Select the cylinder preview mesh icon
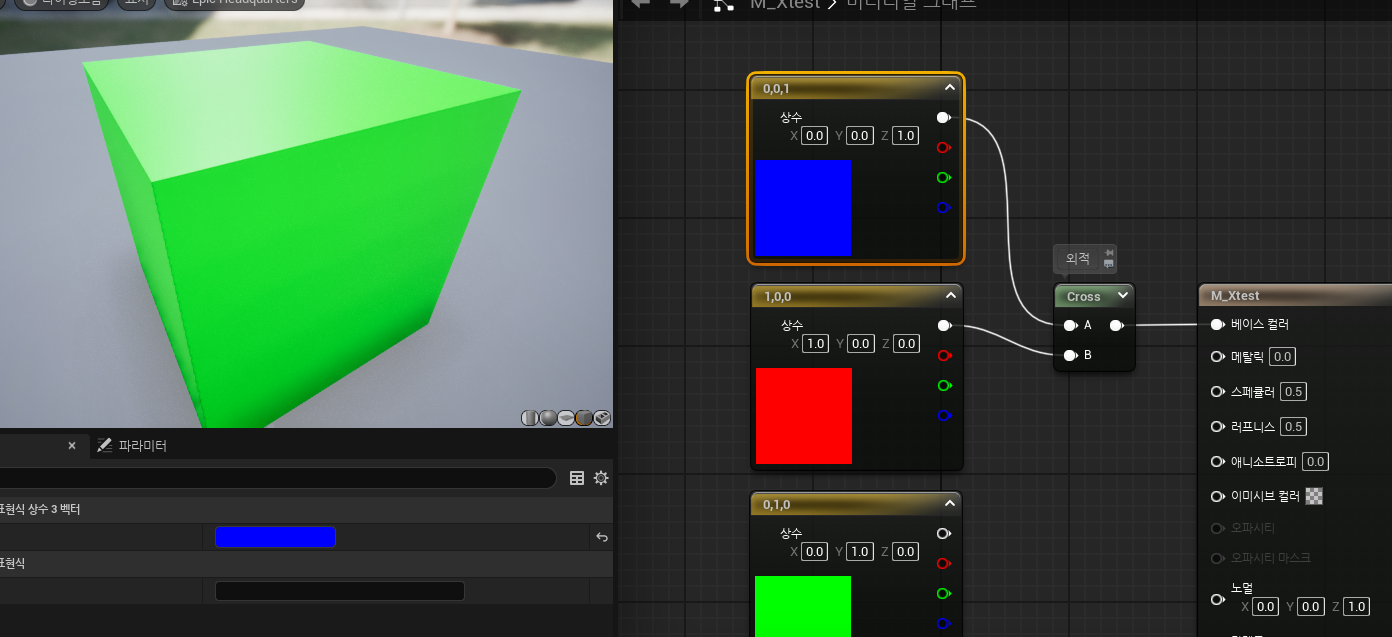The height and width of the screenshot is (637, 1392). (x=530, y=418)
